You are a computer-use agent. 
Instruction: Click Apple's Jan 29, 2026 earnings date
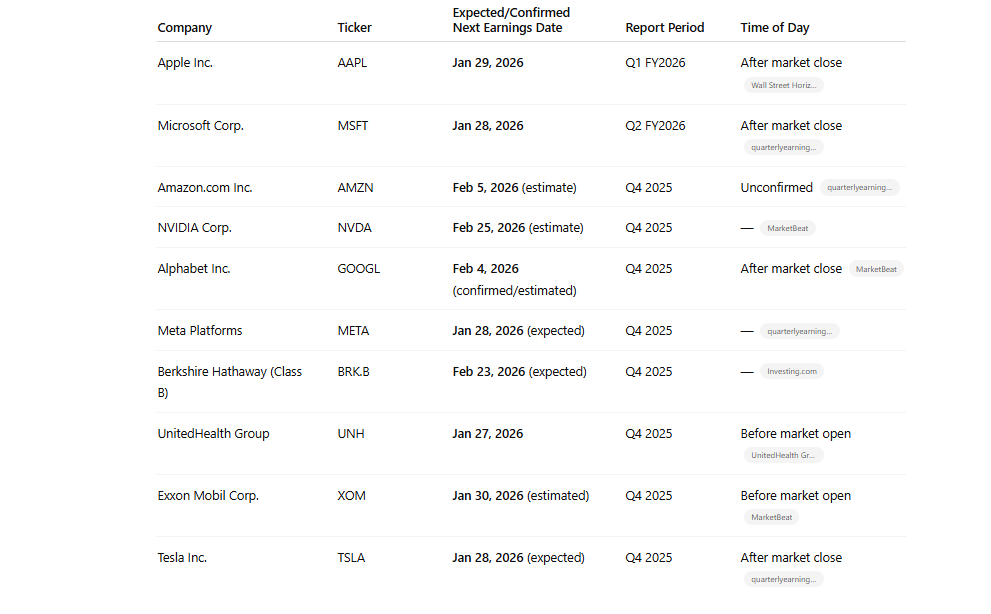488,63
